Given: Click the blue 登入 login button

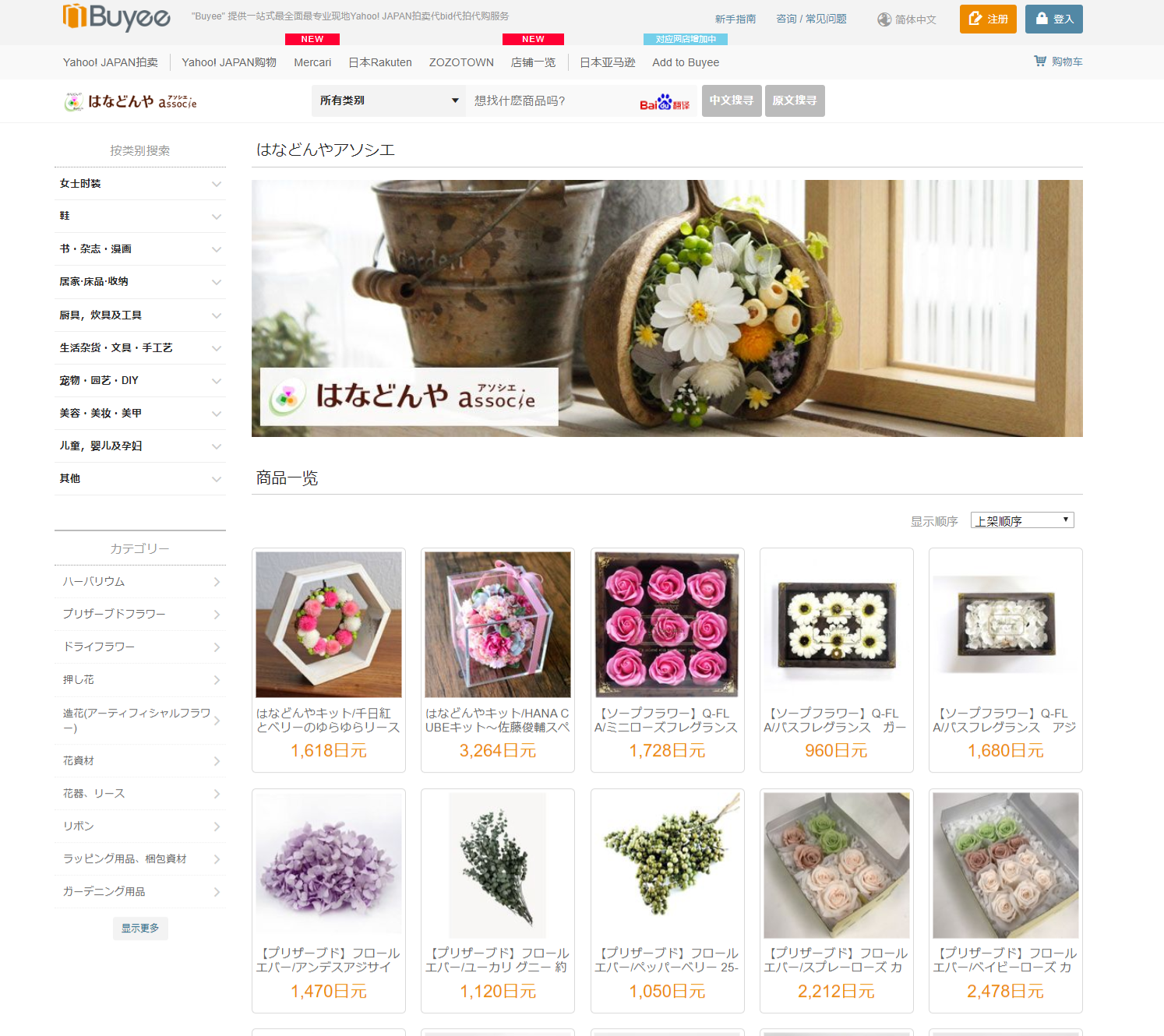Looking at the screenshot, I should pyautogui.click(x=1053, y=19).
